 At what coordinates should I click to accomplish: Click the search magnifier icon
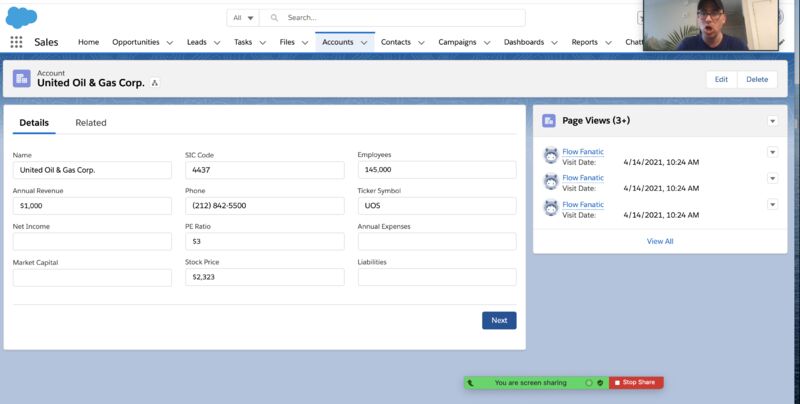coord(274,18)
